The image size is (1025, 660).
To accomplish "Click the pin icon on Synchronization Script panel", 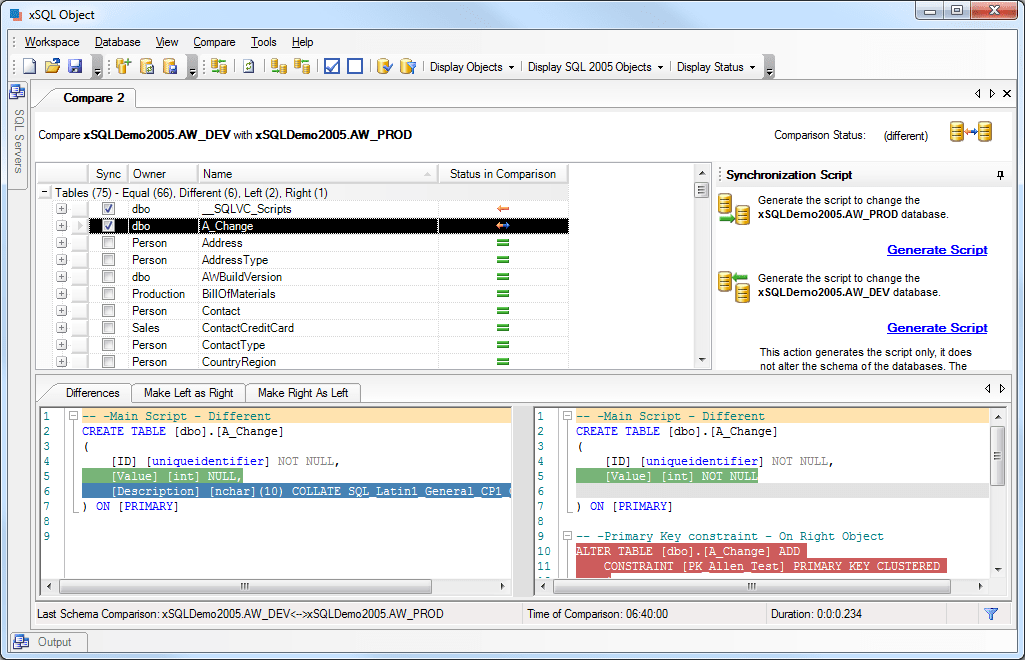I will [x=1000, y=175].
